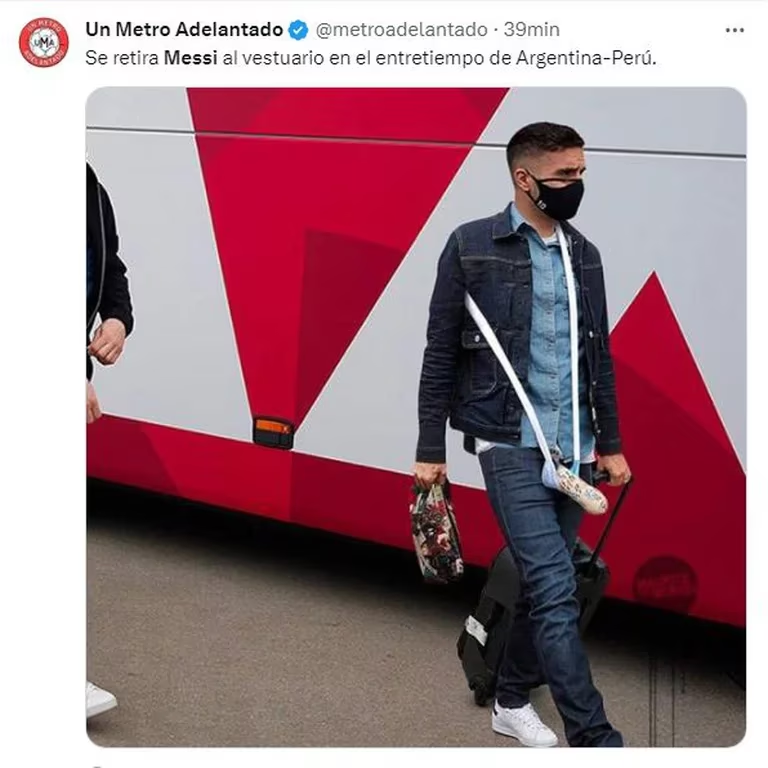
Task: Click the blue verified badge
Action: (298, 30)
